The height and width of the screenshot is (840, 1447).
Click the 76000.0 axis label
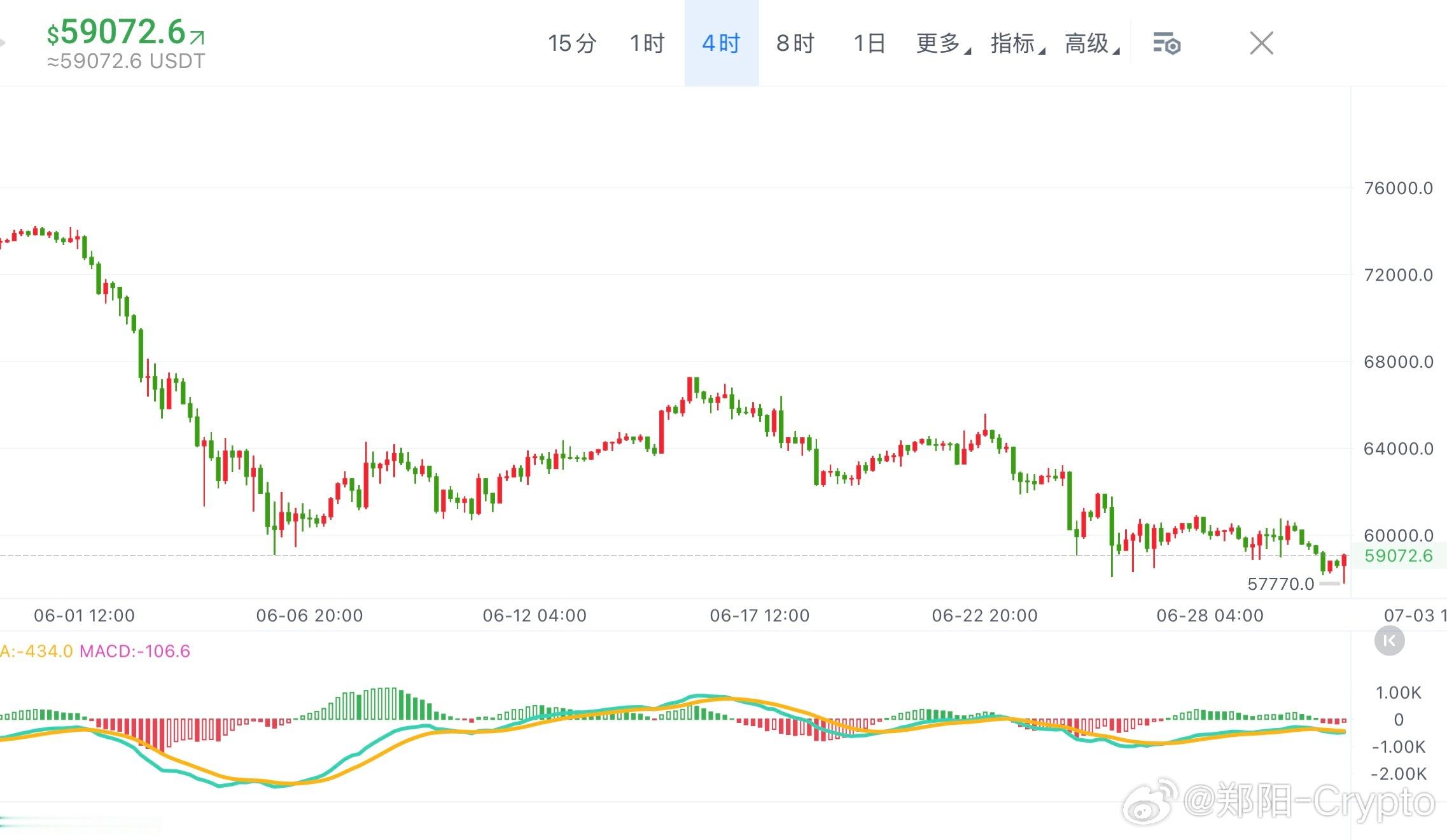tap(1398, 188)
